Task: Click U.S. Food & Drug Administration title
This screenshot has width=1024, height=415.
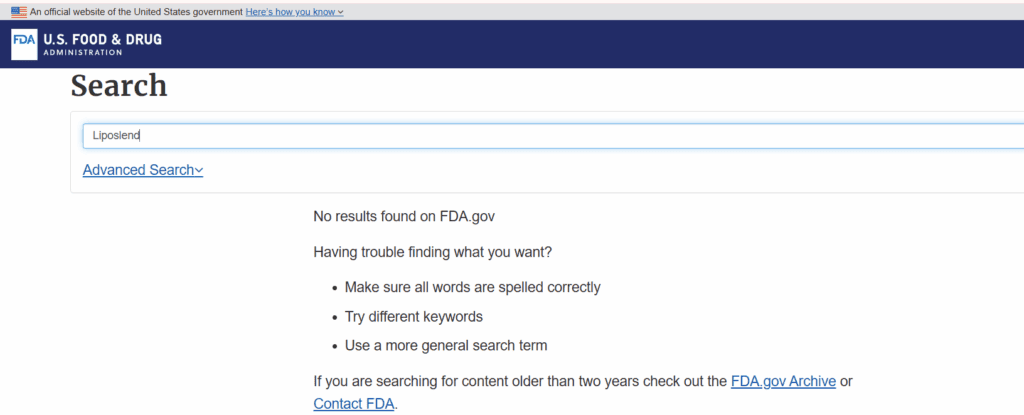Action: coord(103,44)
